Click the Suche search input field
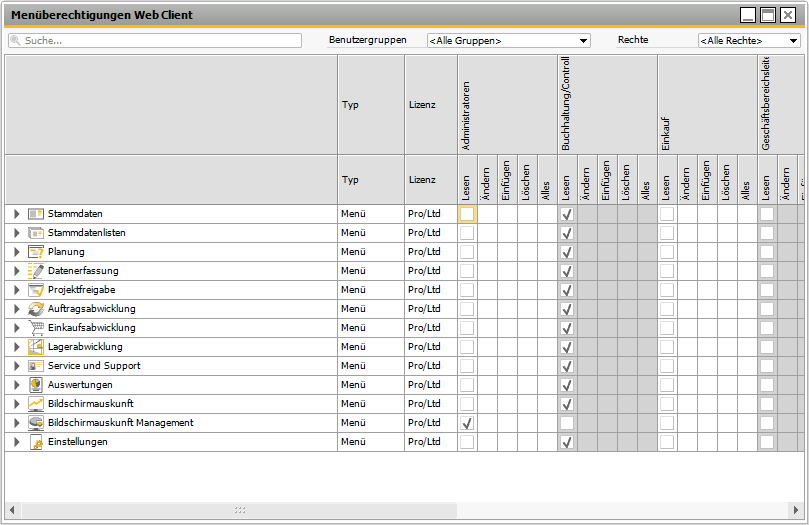Viewport: 809px width, 525px height. pos(155,40)
